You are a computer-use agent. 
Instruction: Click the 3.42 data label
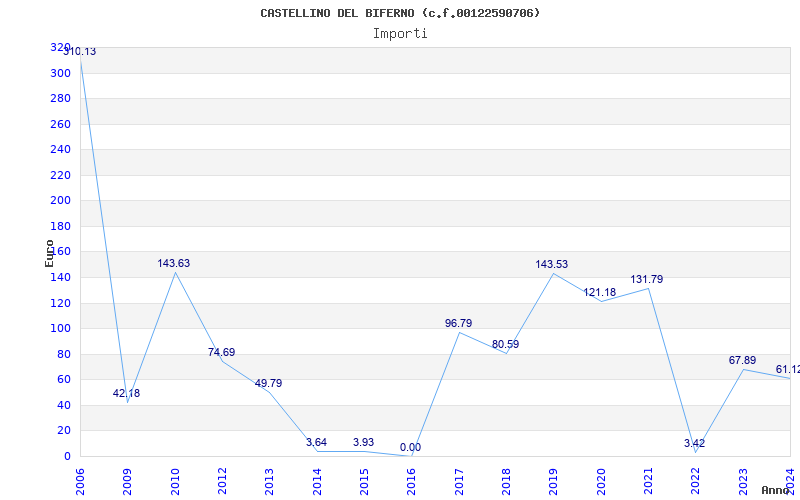click(694, 443)
